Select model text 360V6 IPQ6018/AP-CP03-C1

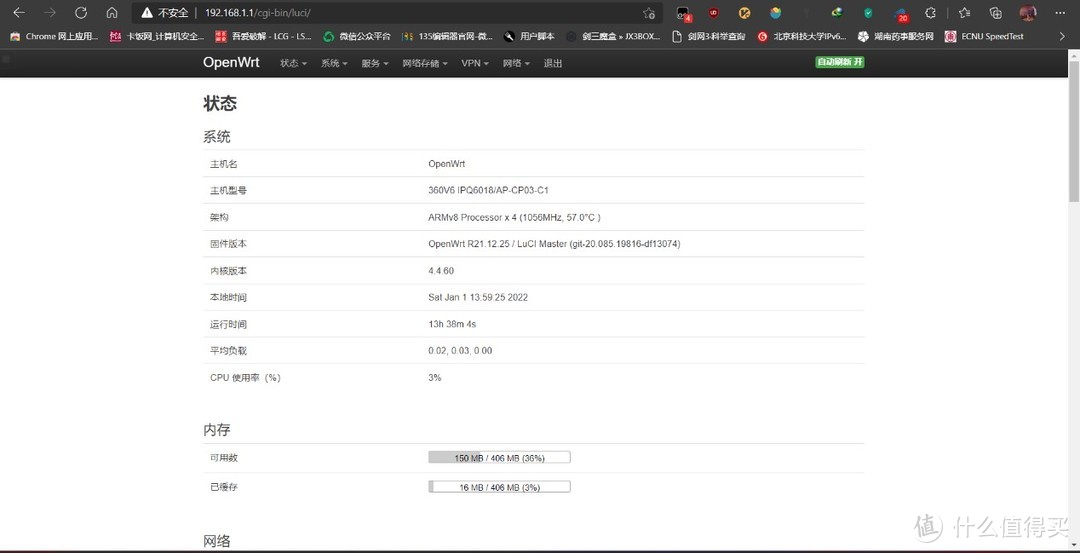(x=488, y=190)
